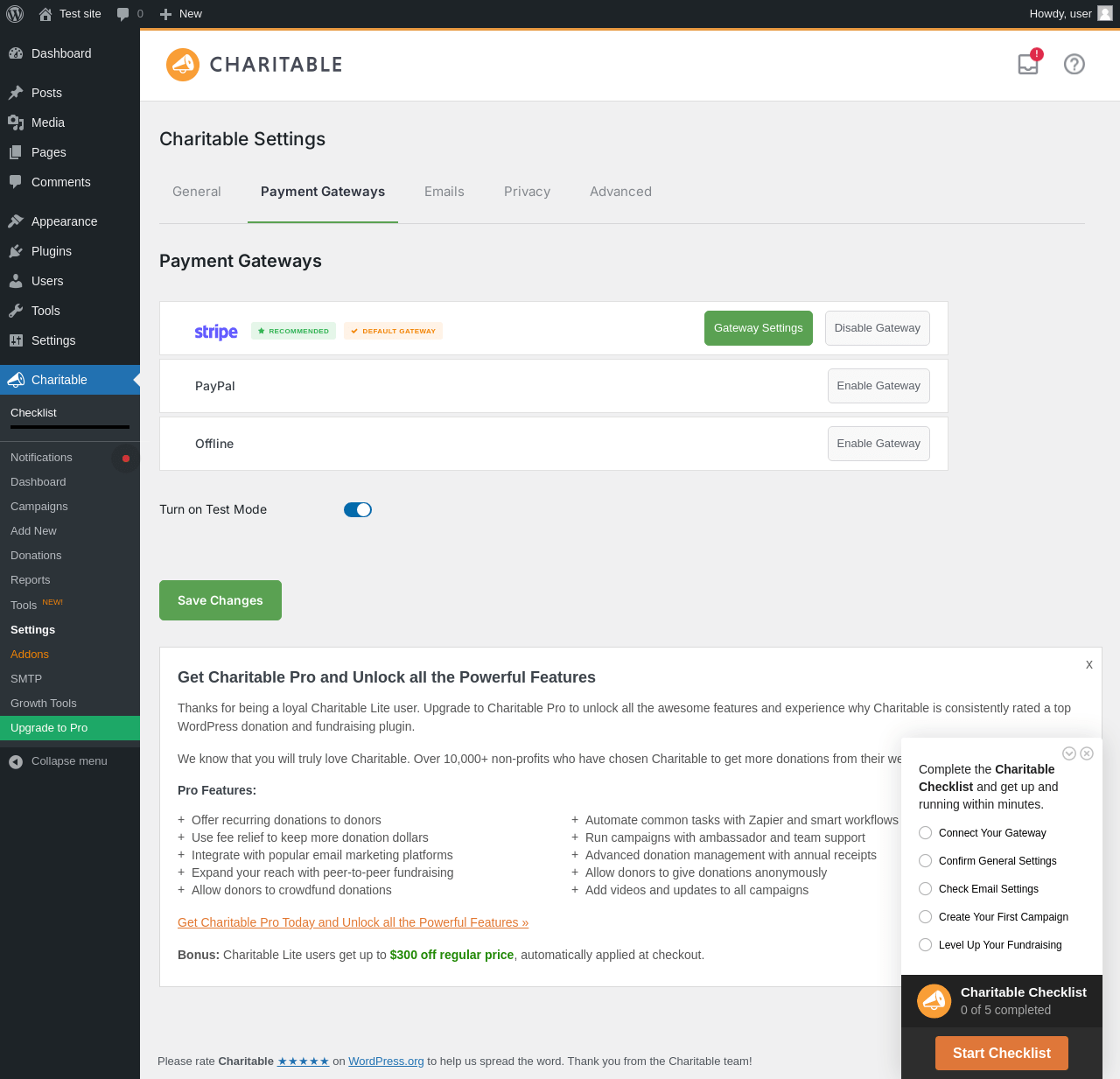This screenshot has height=1079, width=1120.
Task: Click the Comments icon in sidebar
Action: pos(16,182)
